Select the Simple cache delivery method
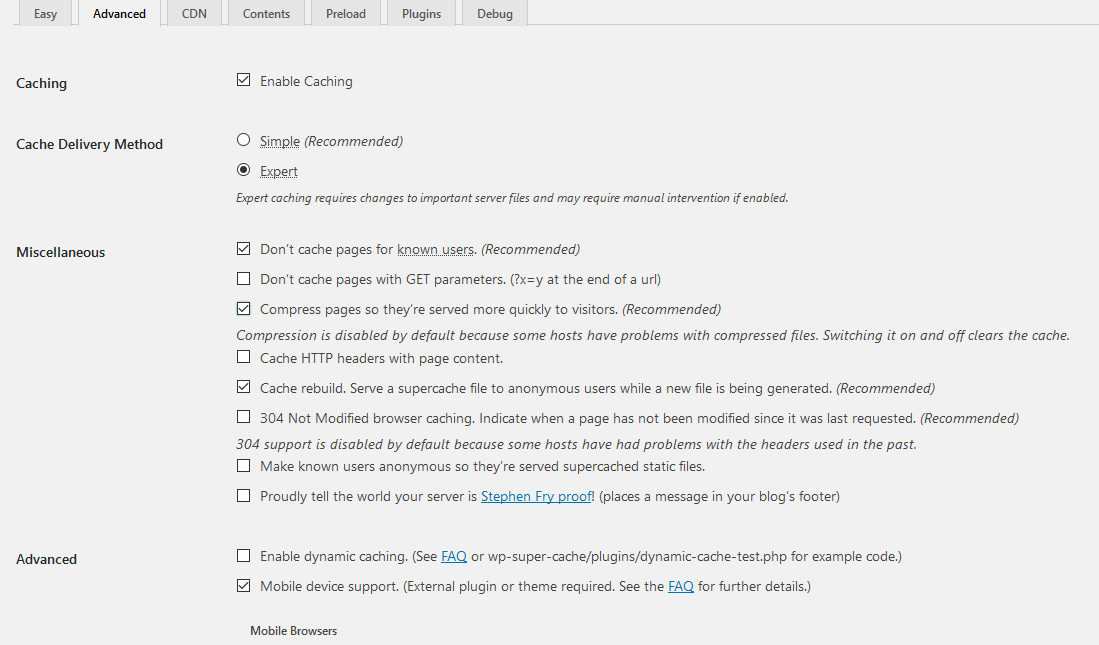This screenshot has width=1099, height=645. tap(244, 140)
